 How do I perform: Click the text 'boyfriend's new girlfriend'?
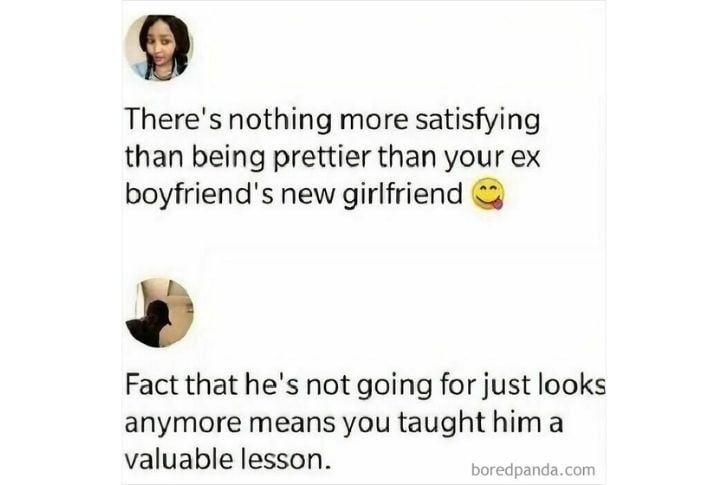[293, 193]
